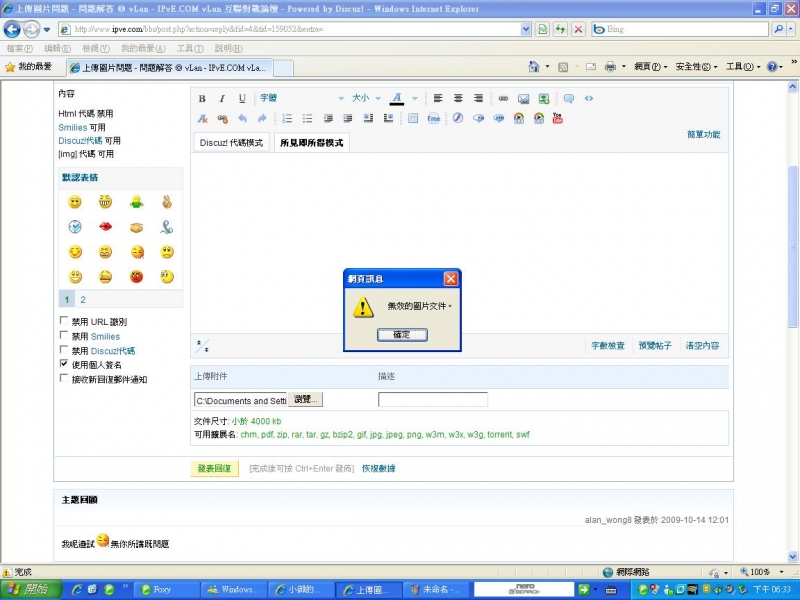This screenshot has height=600, width=800.
Task: Apply italic formatting in the editor
Action: (x=222, y=98)
